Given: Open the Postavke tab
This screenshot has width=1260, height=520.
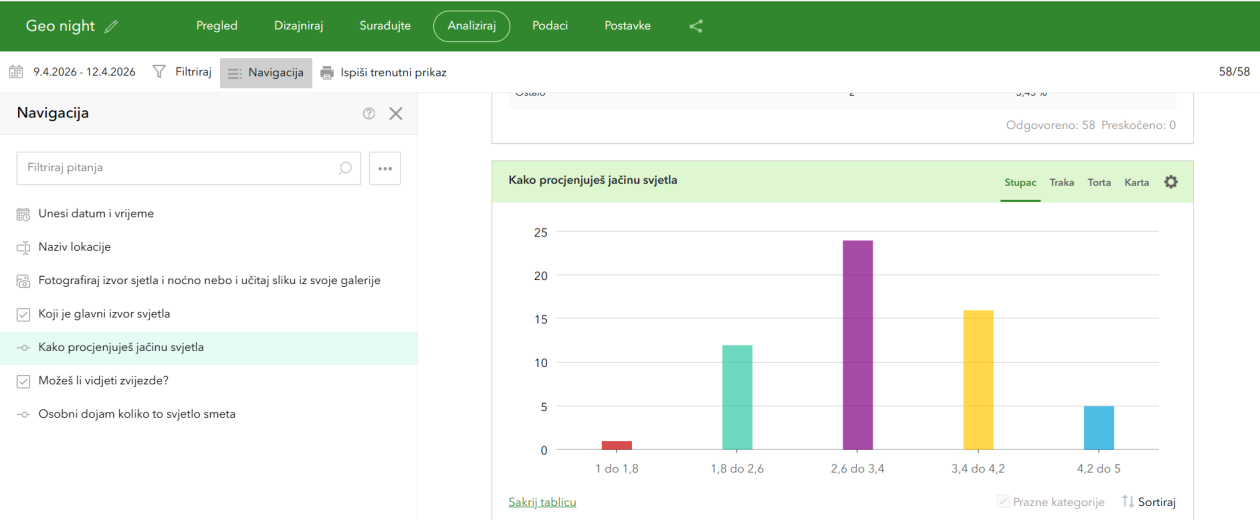Looking at the screenshot, I should (x=628, y=26).
